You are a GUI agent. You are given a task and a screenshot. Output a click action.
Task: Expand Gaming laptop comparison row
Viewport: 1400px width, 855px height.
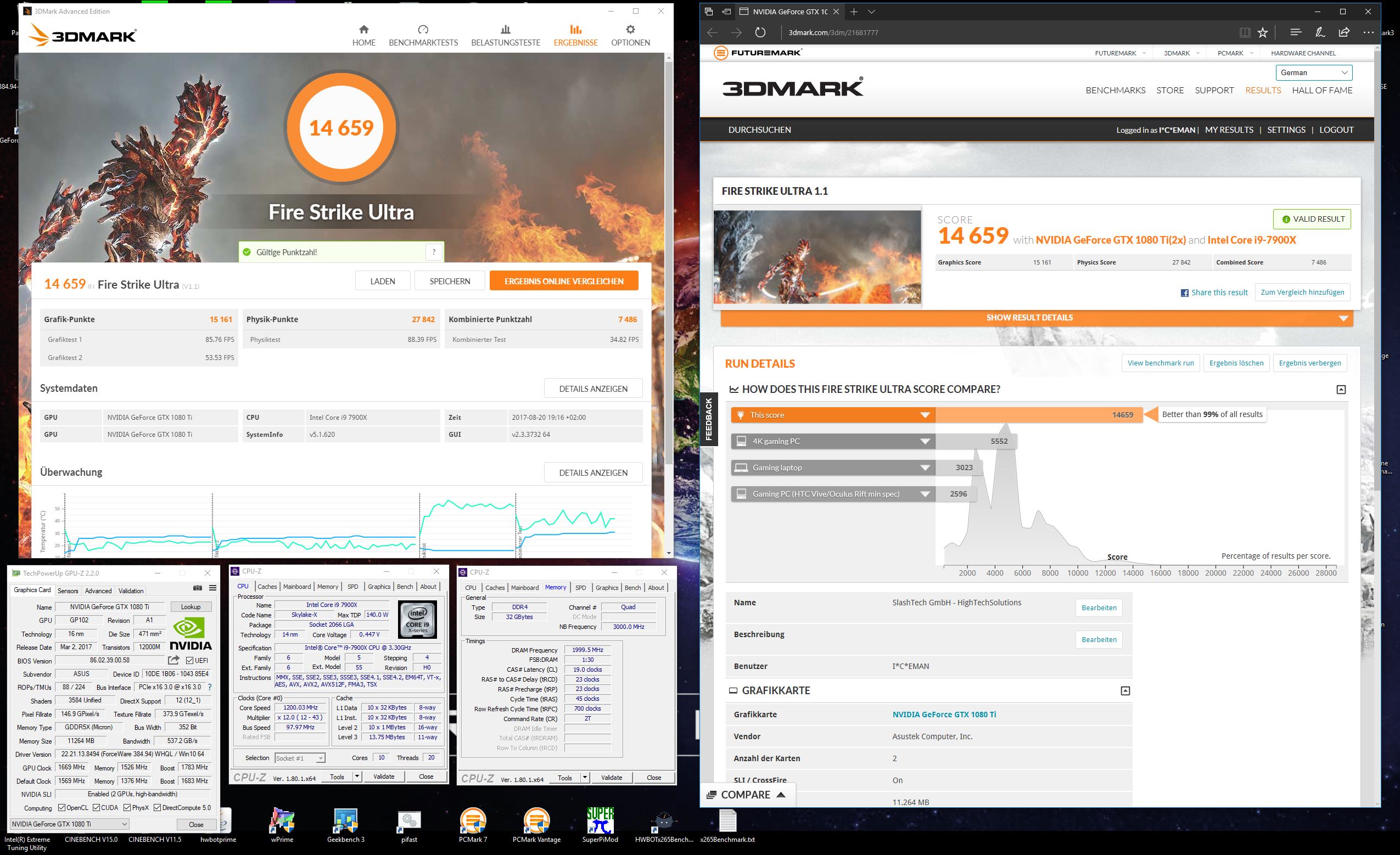point(925,468)
